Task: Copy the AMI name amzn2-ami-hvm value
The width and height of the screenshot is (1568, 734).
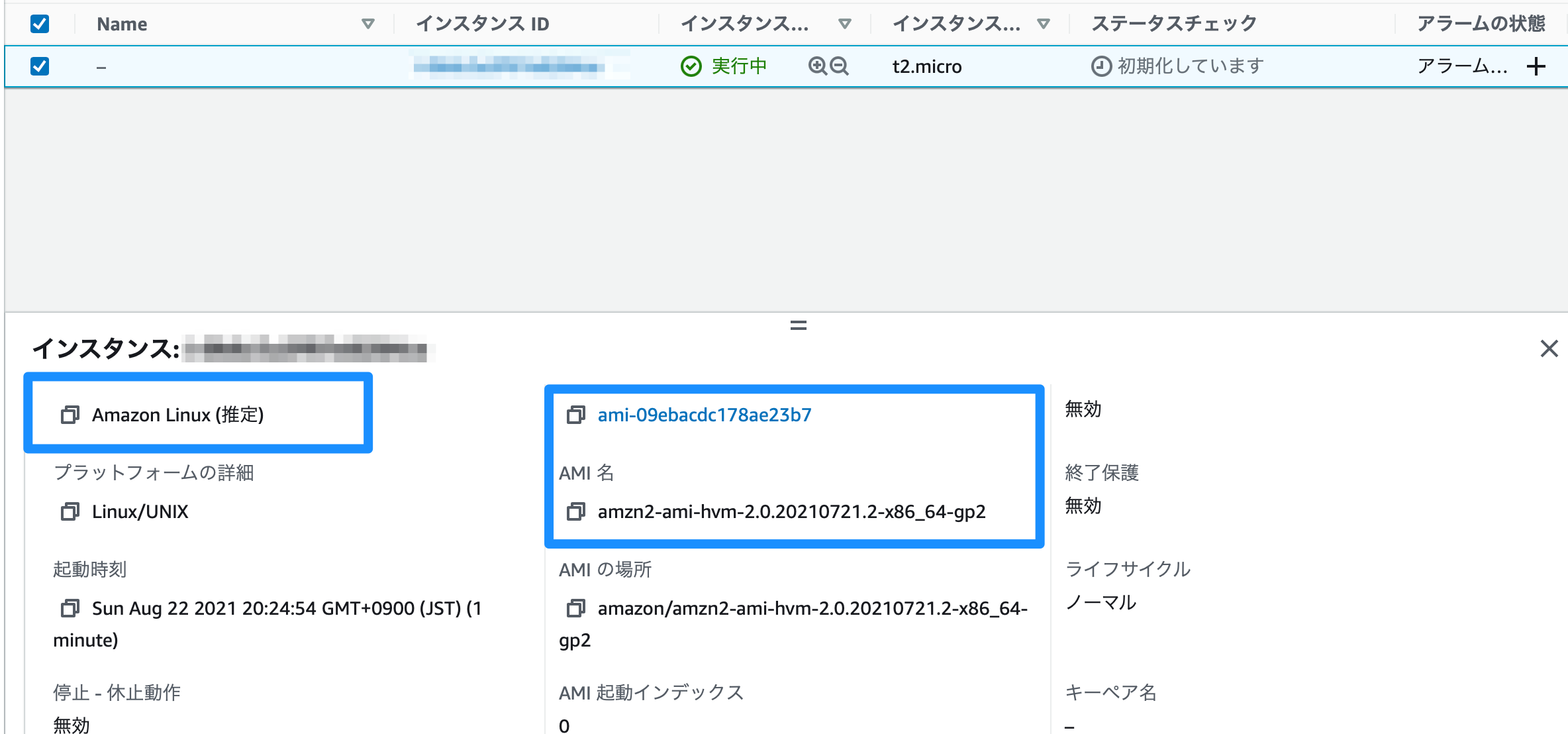Action: 576,511
